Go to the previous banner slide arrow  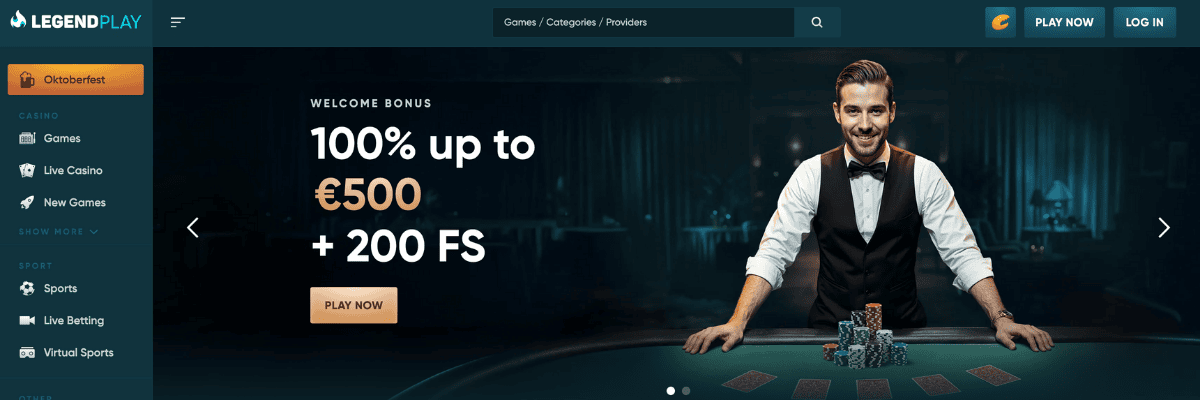pos(193,228)
